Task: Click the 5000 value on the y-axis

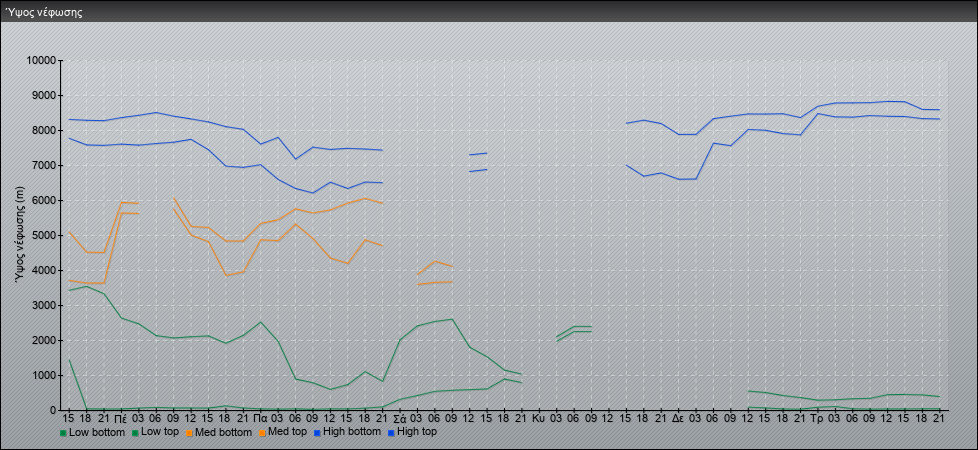Action: [44, 235]
